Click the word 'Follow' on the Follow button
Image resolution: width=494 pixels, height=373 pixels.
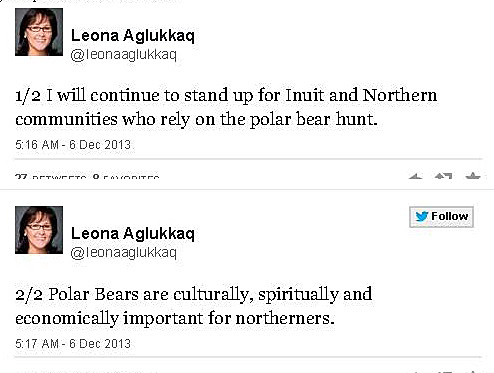[x=450, y=216]
